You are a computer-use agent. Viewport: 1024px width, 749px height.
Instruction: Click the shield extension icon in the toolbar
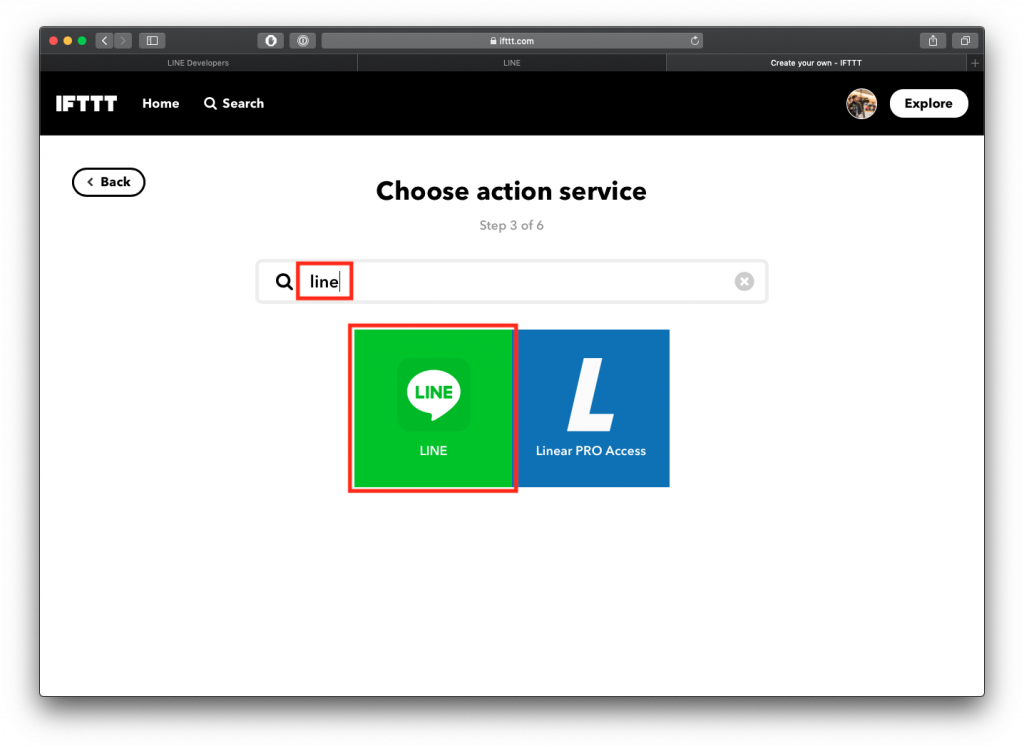point(270,40)
